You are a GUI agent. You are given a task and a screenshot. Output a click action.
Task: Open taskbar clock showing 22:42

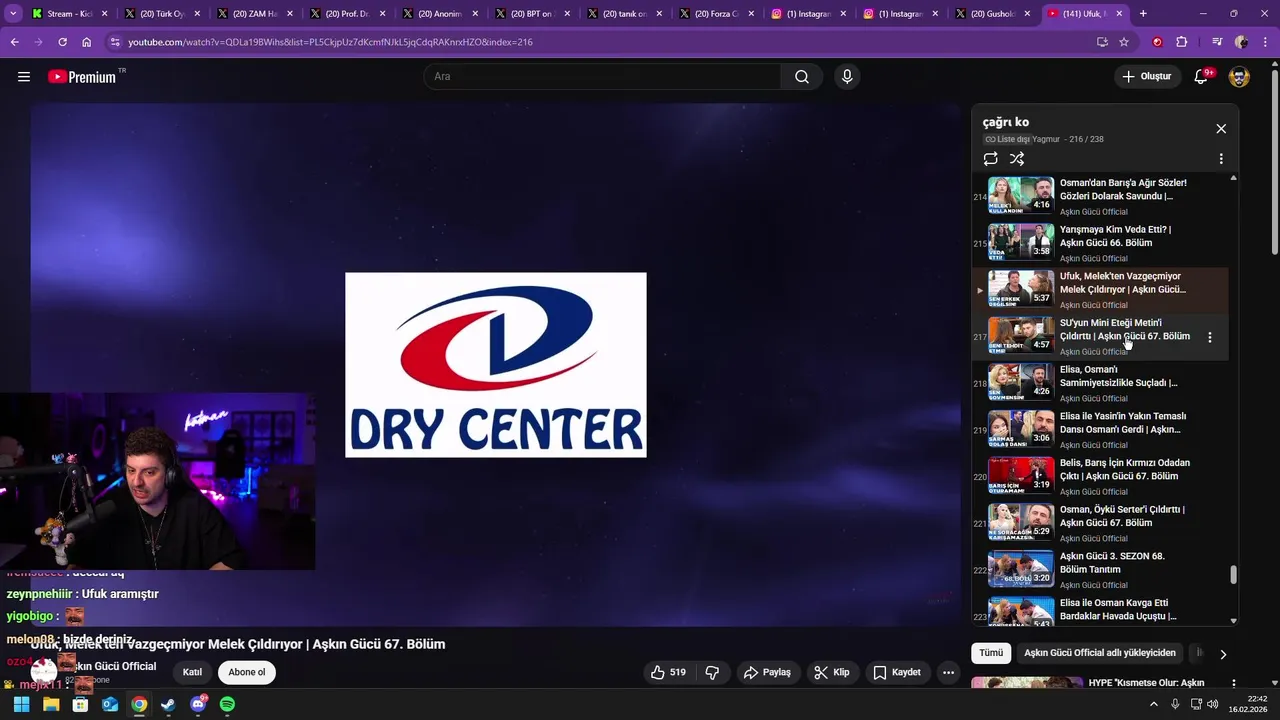(x=1248, y=704)
